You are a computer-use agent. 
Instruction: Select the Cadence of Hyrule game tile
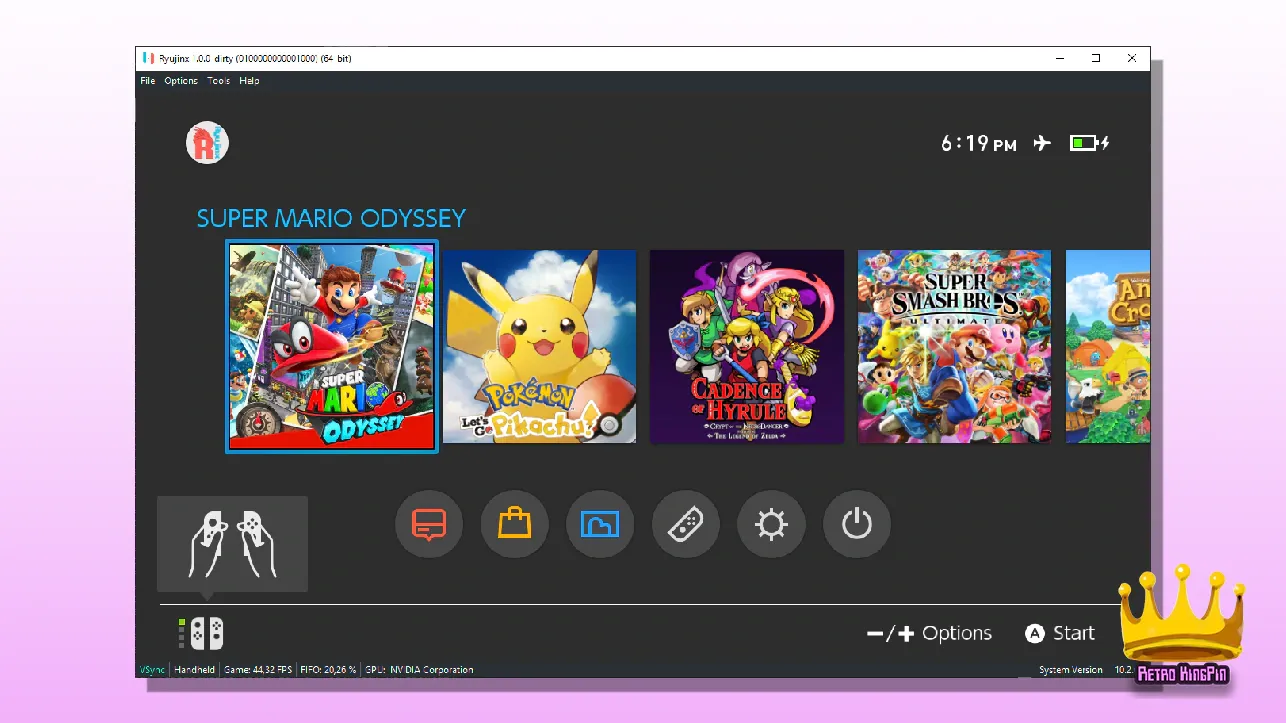(x=747, y=346)
